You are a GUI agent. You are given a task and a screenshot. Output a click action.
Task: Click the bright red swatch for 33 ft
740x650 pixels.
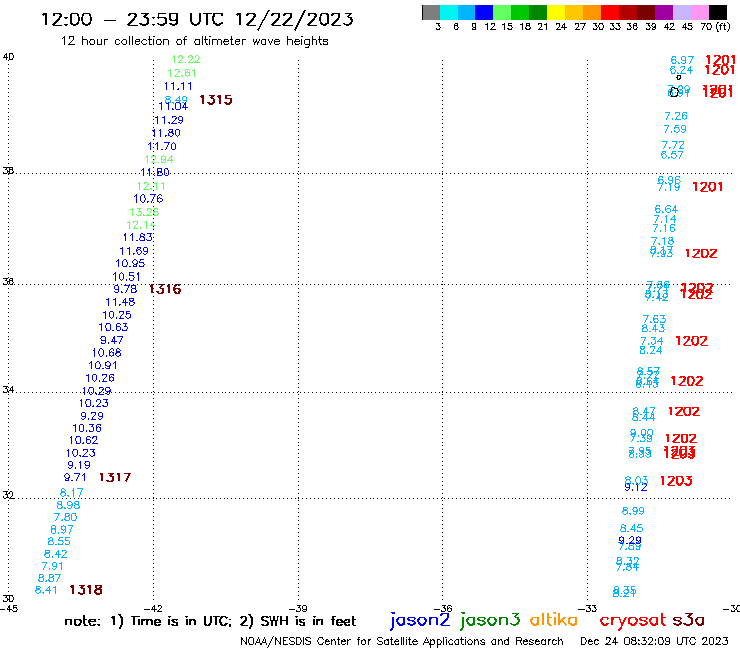(x=610, y=12)
